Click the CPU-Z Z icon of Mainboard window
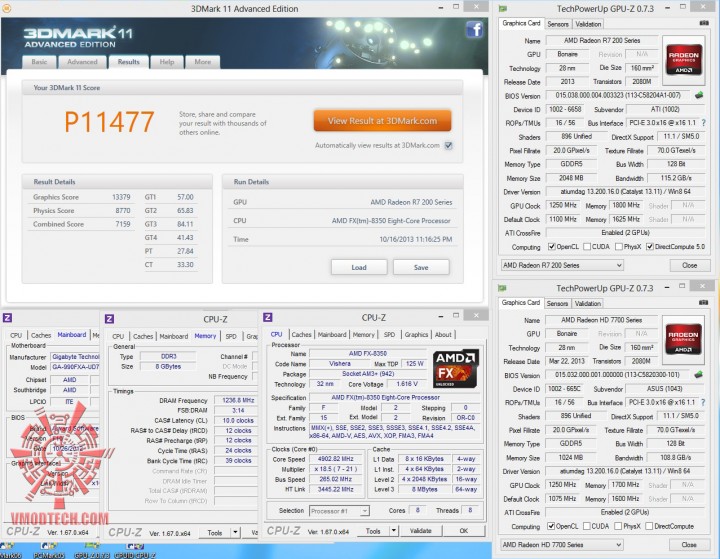 (x=7, y=317)
